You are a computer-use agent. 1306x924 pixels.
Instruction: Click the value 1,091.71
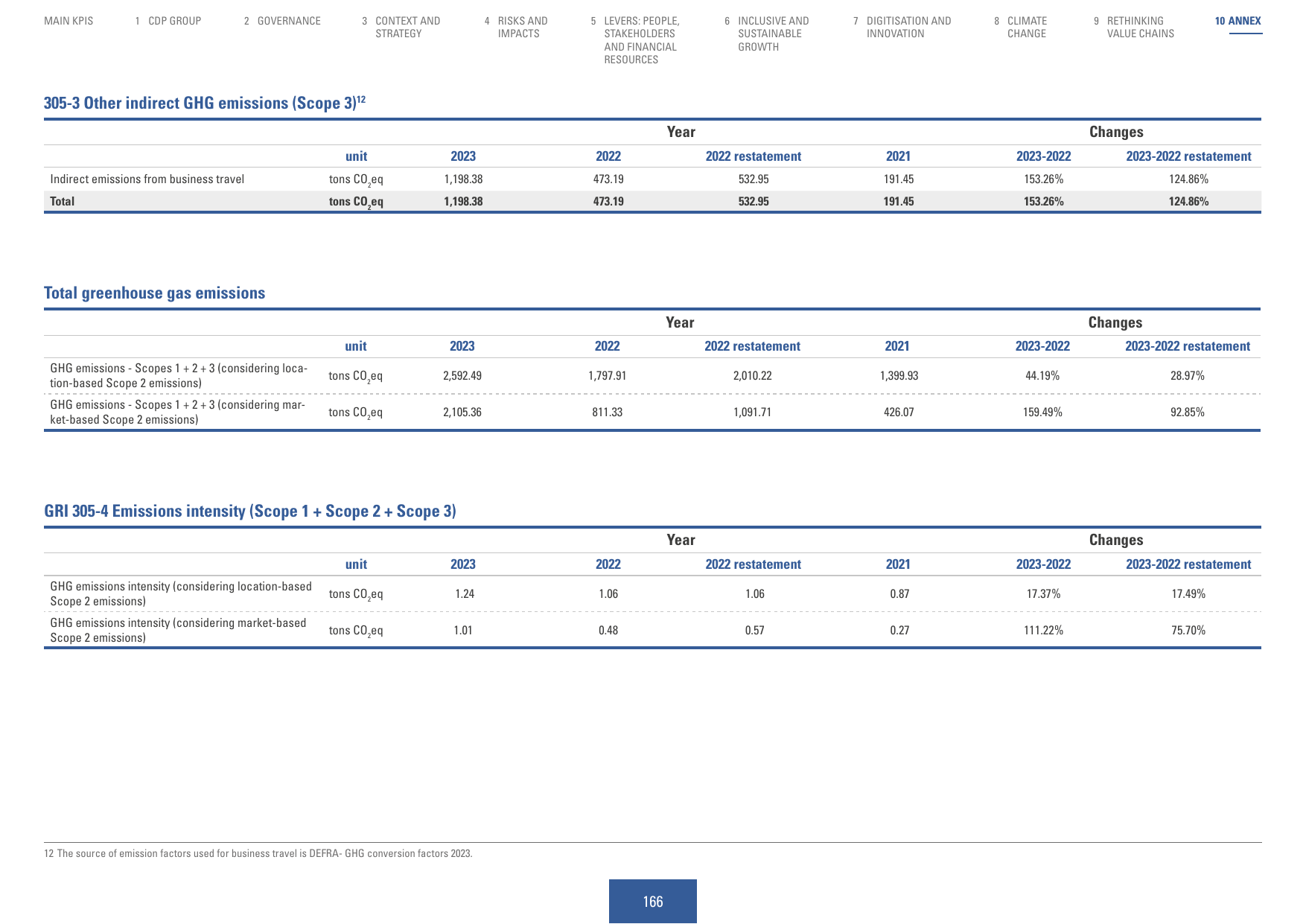[753, 412]
